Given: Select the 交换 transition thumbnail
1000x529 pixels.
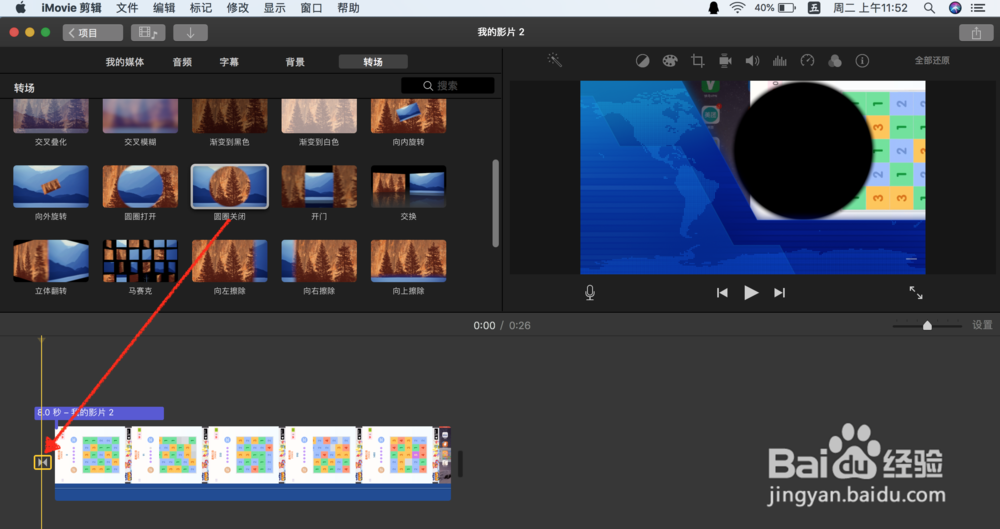Looking at the screenshot, I should tap(409, 186).
